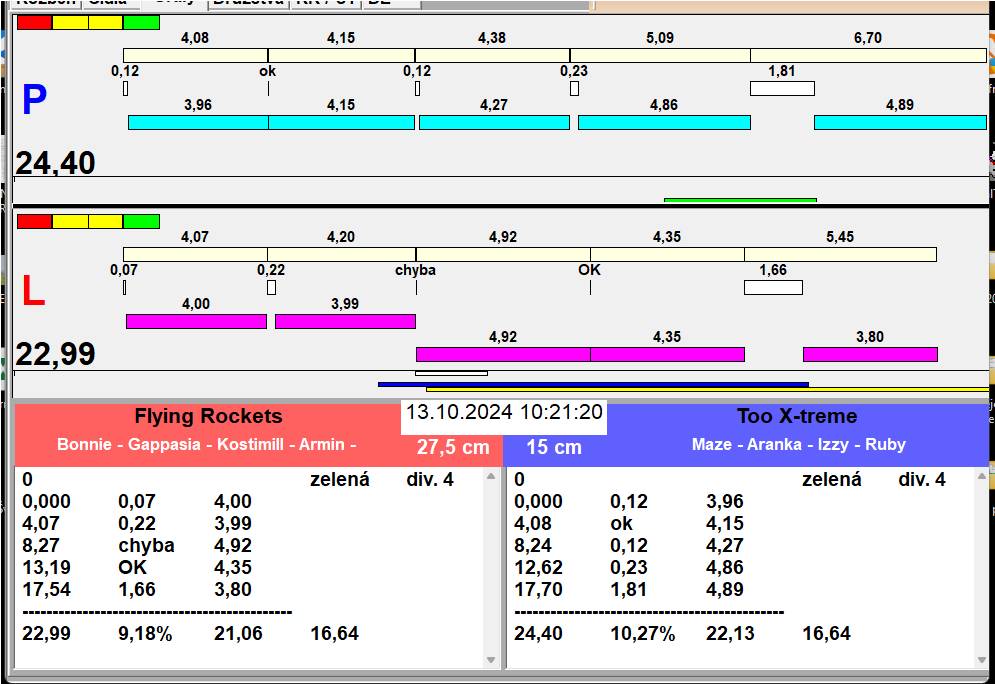Screen dimensions: 995x684
Task: Click the large 22,99 total time
Action: coord(55,354)
